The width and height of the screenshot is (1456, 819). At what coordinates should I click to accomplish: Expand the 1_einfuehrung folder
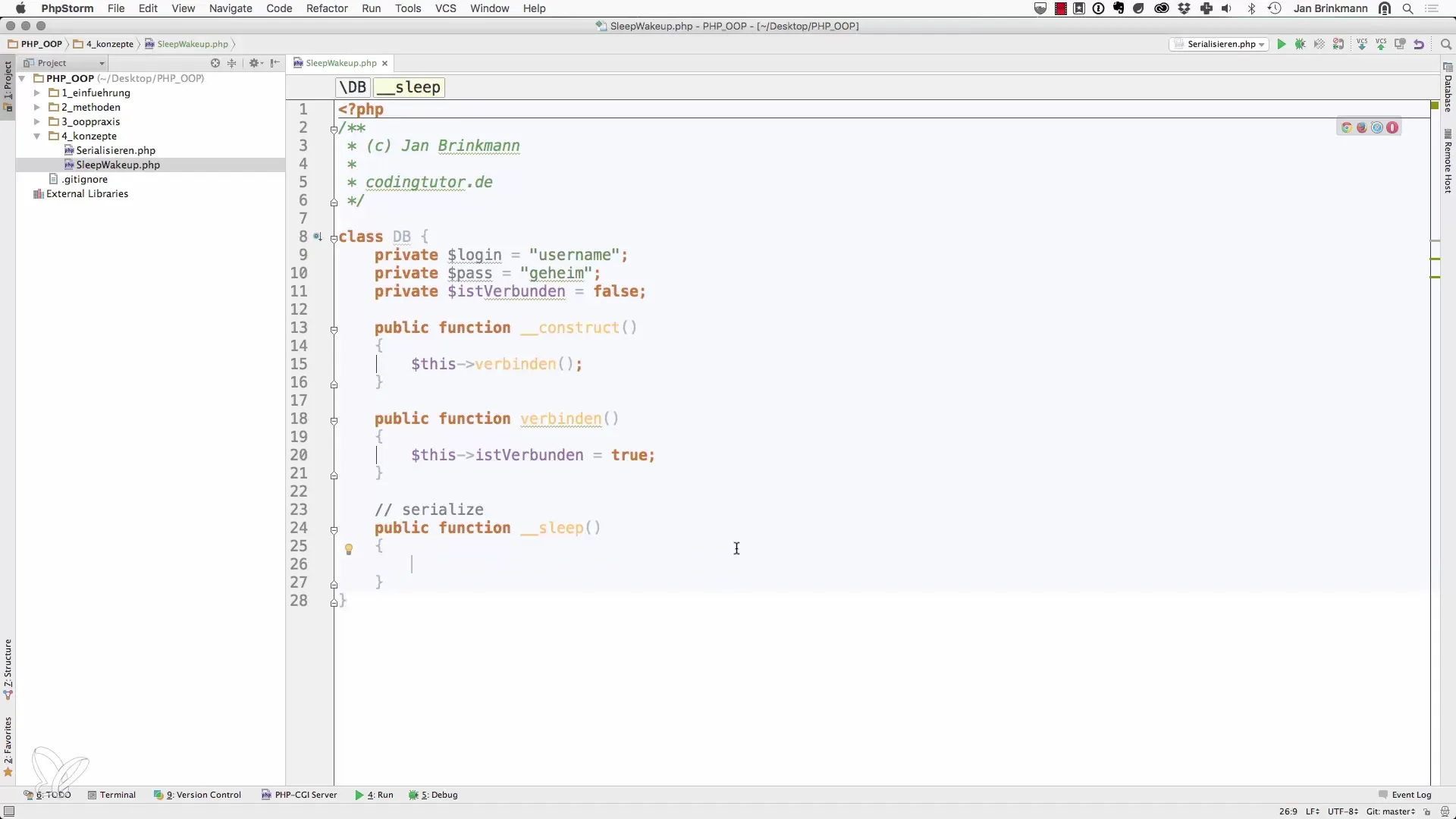point(37,93)
